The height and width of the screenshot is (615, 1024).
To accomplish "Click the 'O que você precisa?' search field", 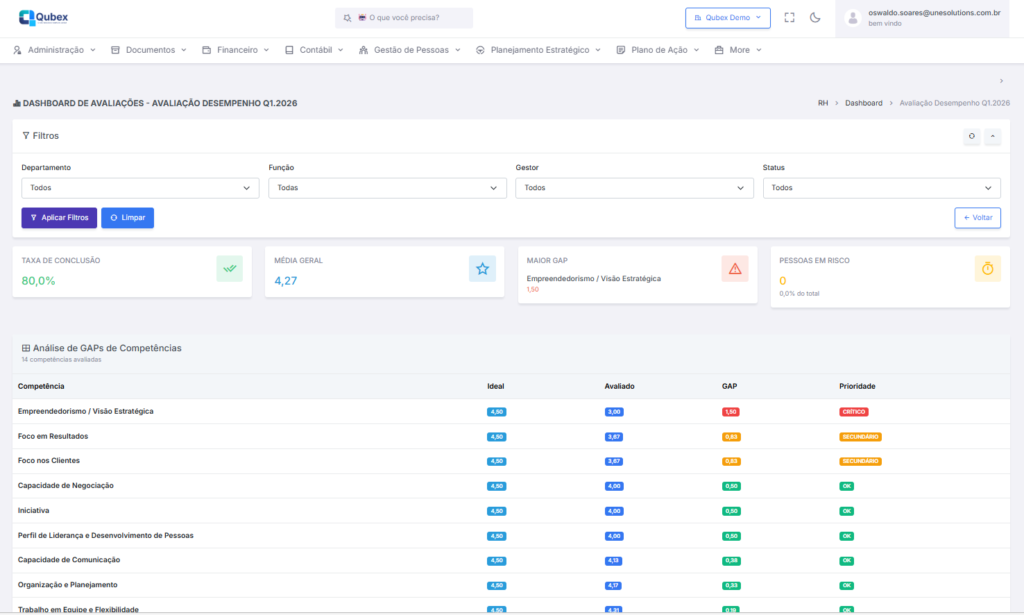I will (x=404, y=18).
